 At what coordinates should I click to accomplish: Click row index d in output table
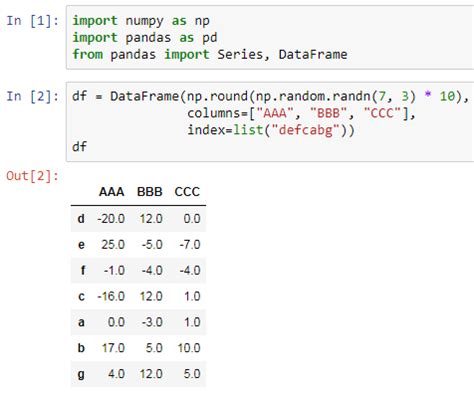(81, 219)
